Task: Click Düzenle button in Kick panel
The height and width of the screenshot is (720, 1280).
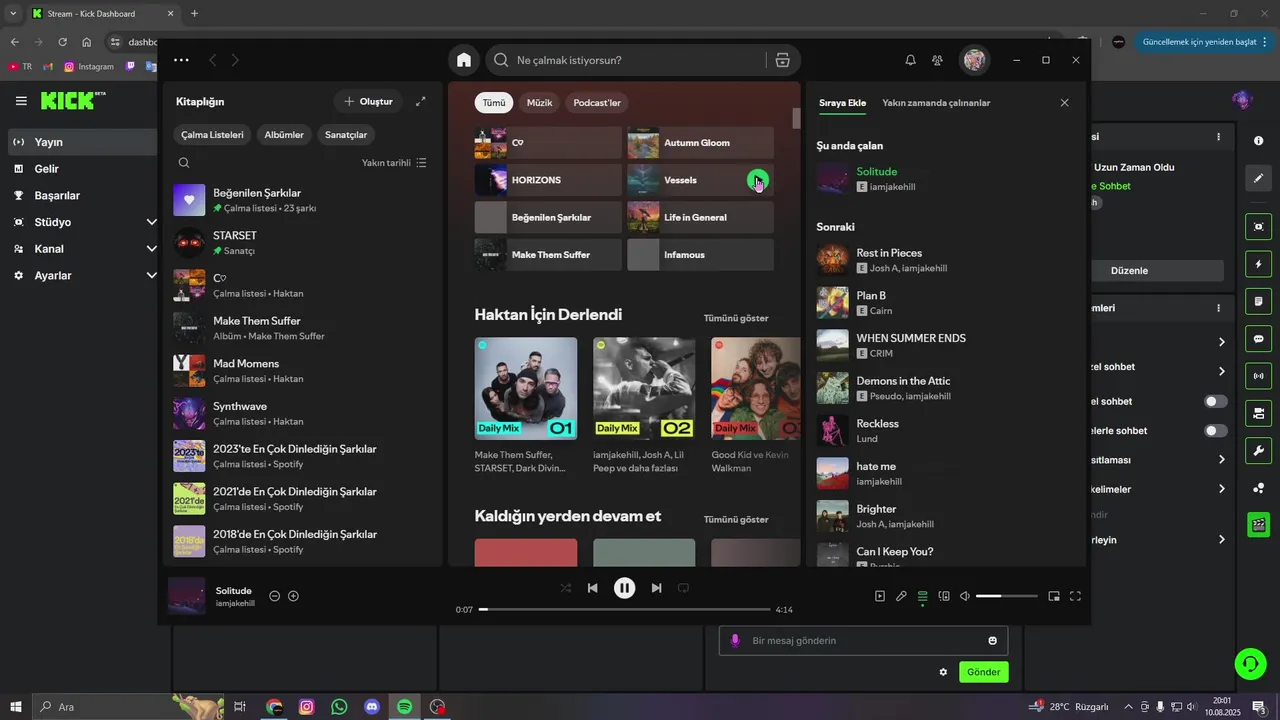Action: [1129, 270]
